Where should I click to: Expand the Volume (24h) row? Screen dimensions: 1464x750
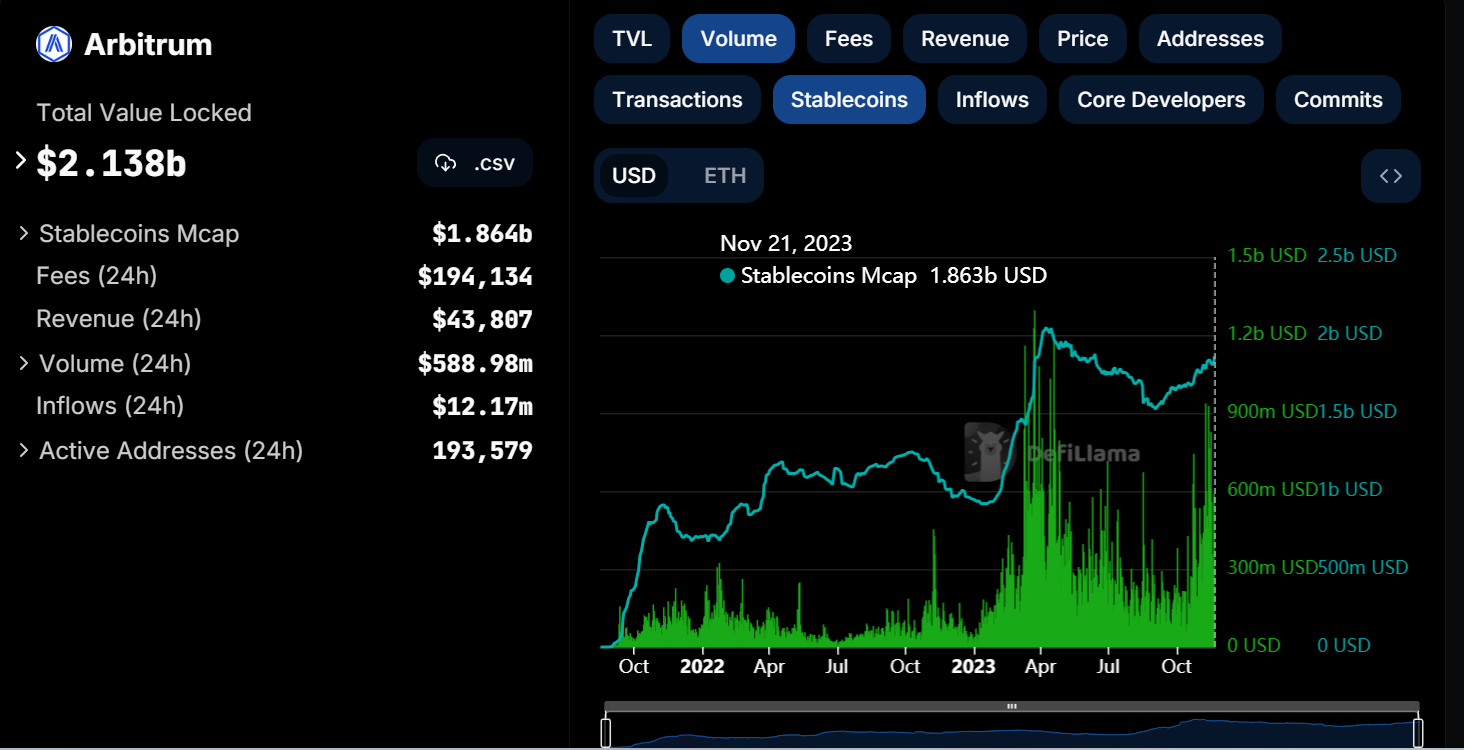click(24, 363)
